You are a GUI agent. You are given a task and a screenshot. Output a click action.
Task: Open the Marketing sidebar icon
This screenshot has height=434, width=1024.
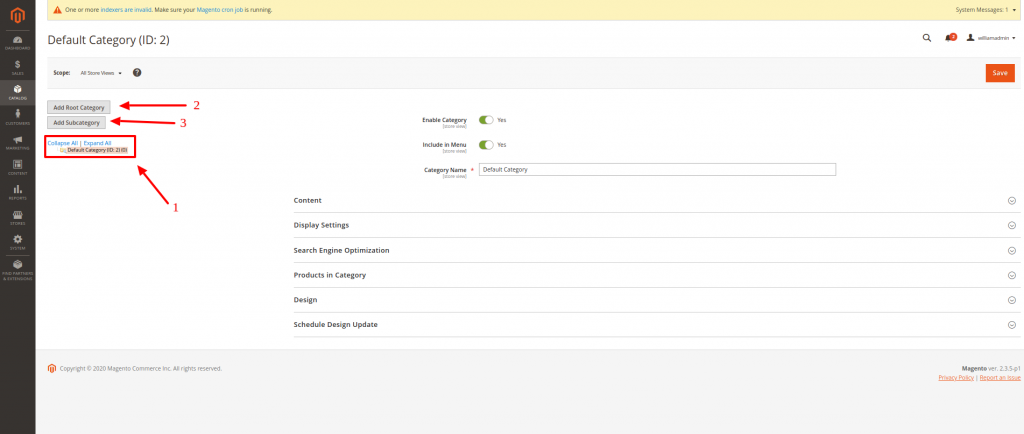[x=17, y=141]
